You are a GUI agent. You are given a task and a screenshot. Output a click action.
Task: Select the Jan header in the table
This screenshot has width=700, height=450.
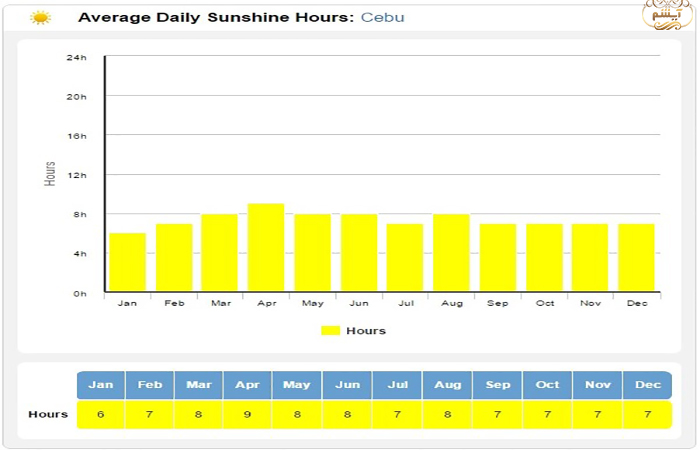tap(101, 385)
